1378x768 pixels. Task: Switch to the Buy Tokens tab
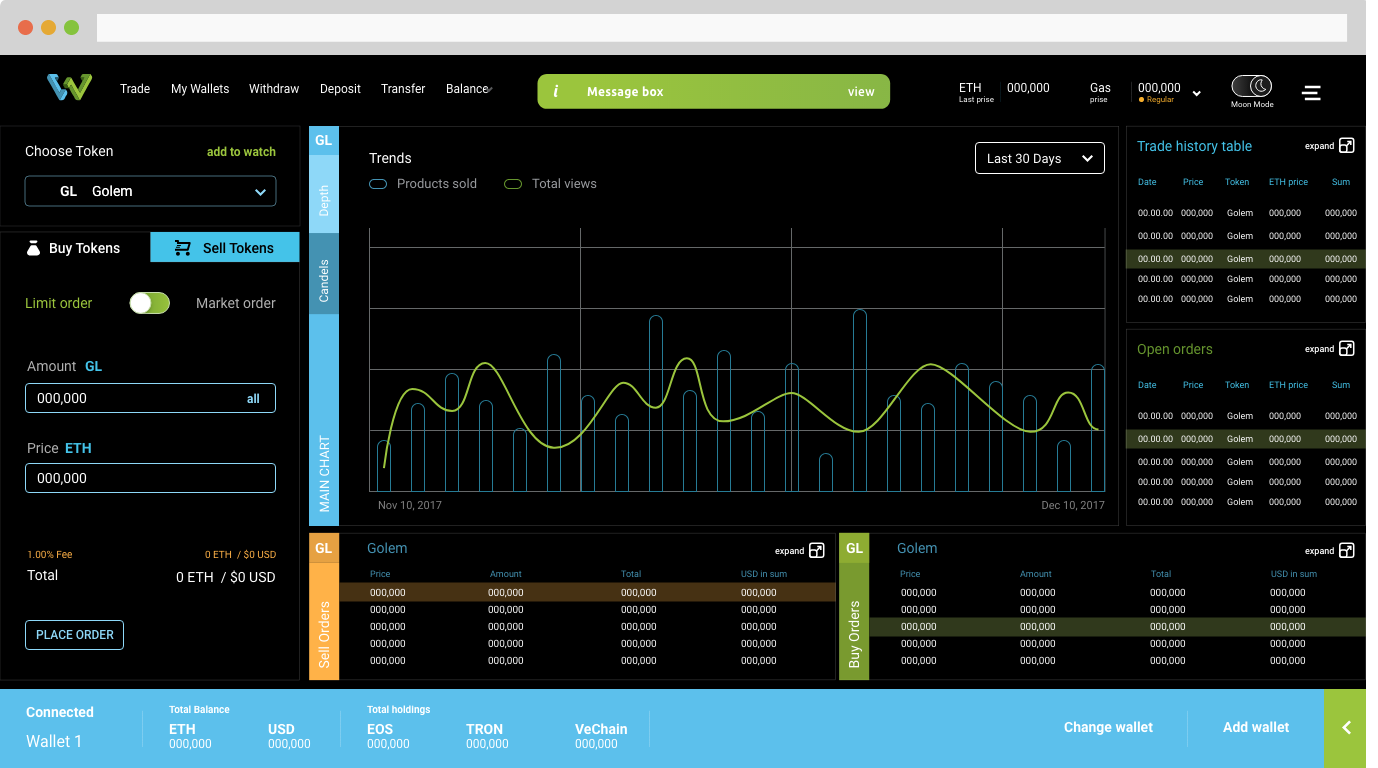click(x=75, y=248)
